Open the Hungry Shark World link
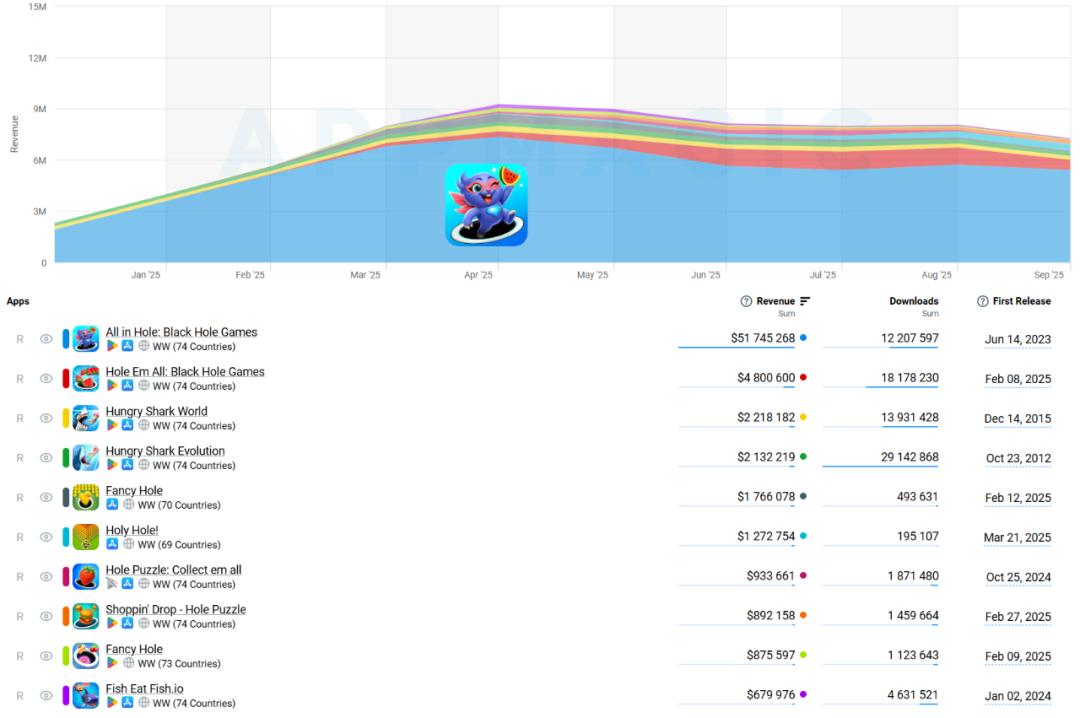The image size is (1080, 718). [156, 411]
